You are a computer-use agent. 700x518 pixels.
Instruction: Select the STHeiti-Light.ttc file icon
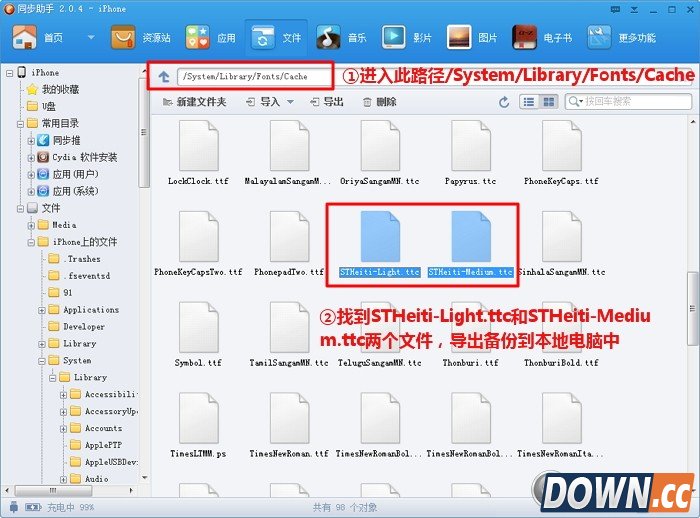pos(380,236)
